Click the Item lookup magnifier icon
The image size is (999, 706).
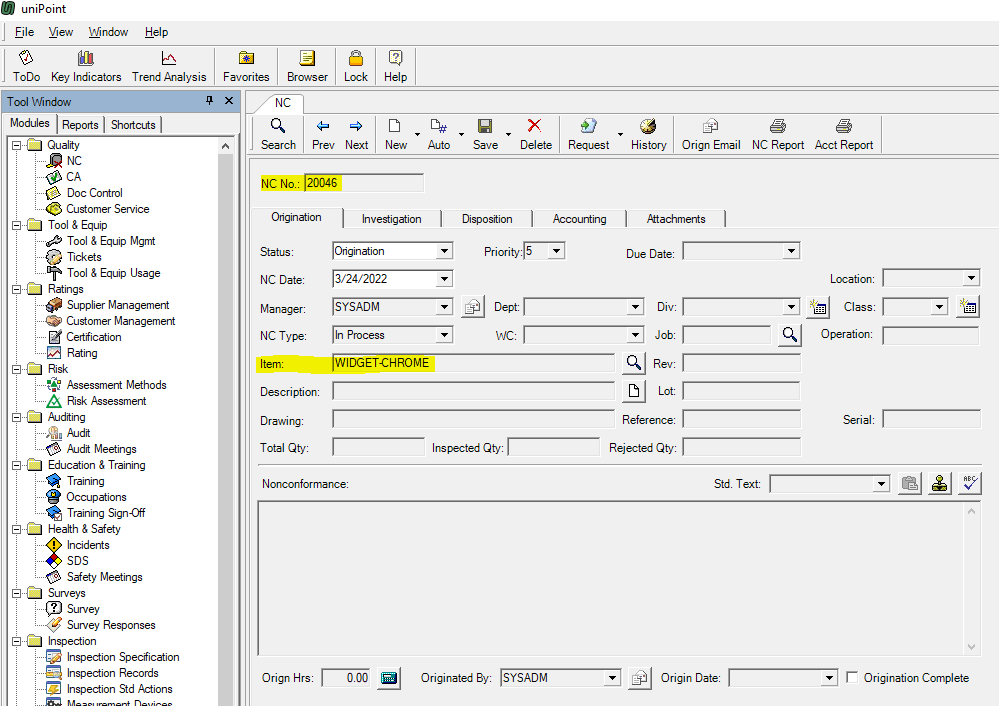(633, 363)
